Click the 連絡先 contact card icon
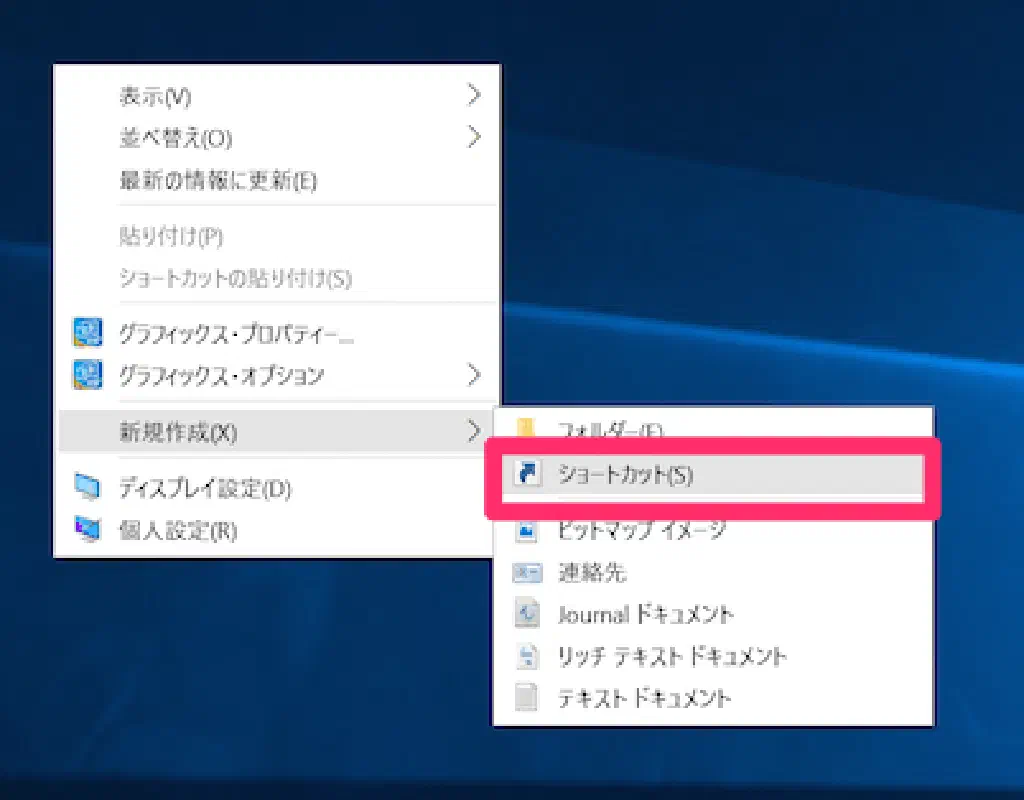This screenshot has height=800, width=1024. tap(527, 573)
